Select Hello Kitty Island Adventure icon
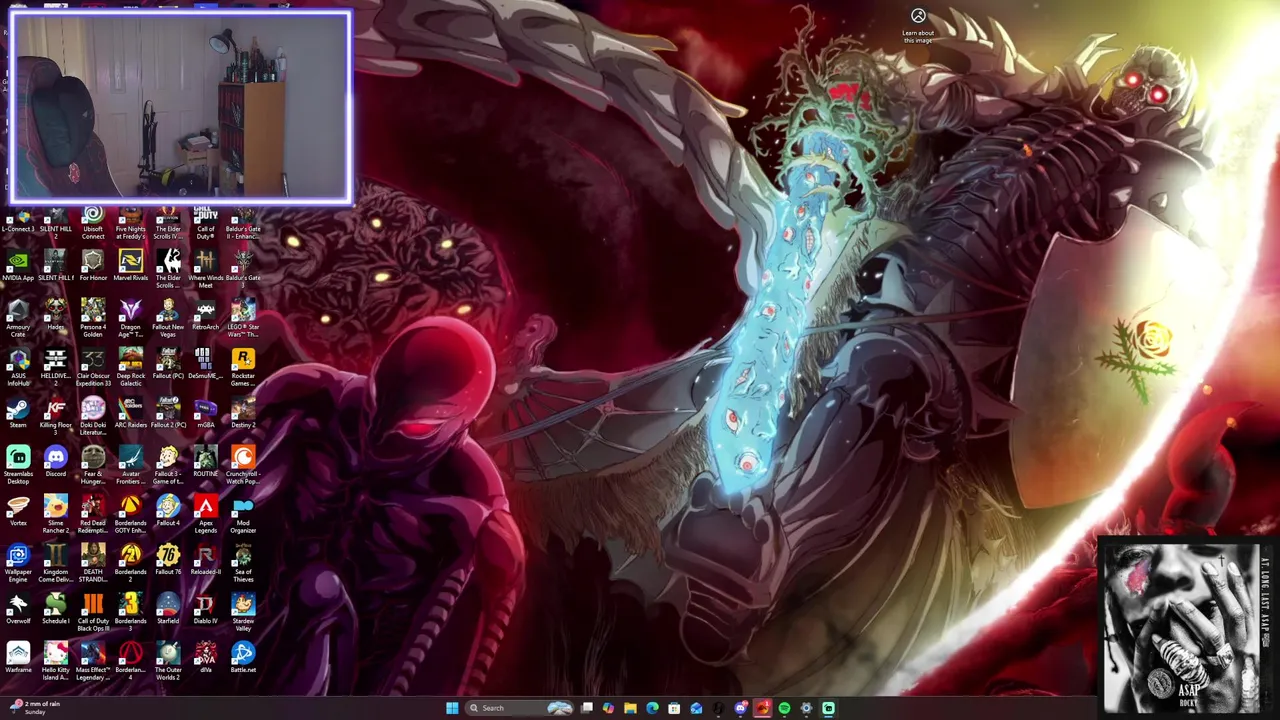Screen dimensions: 1280x720 tap(56, 662)
